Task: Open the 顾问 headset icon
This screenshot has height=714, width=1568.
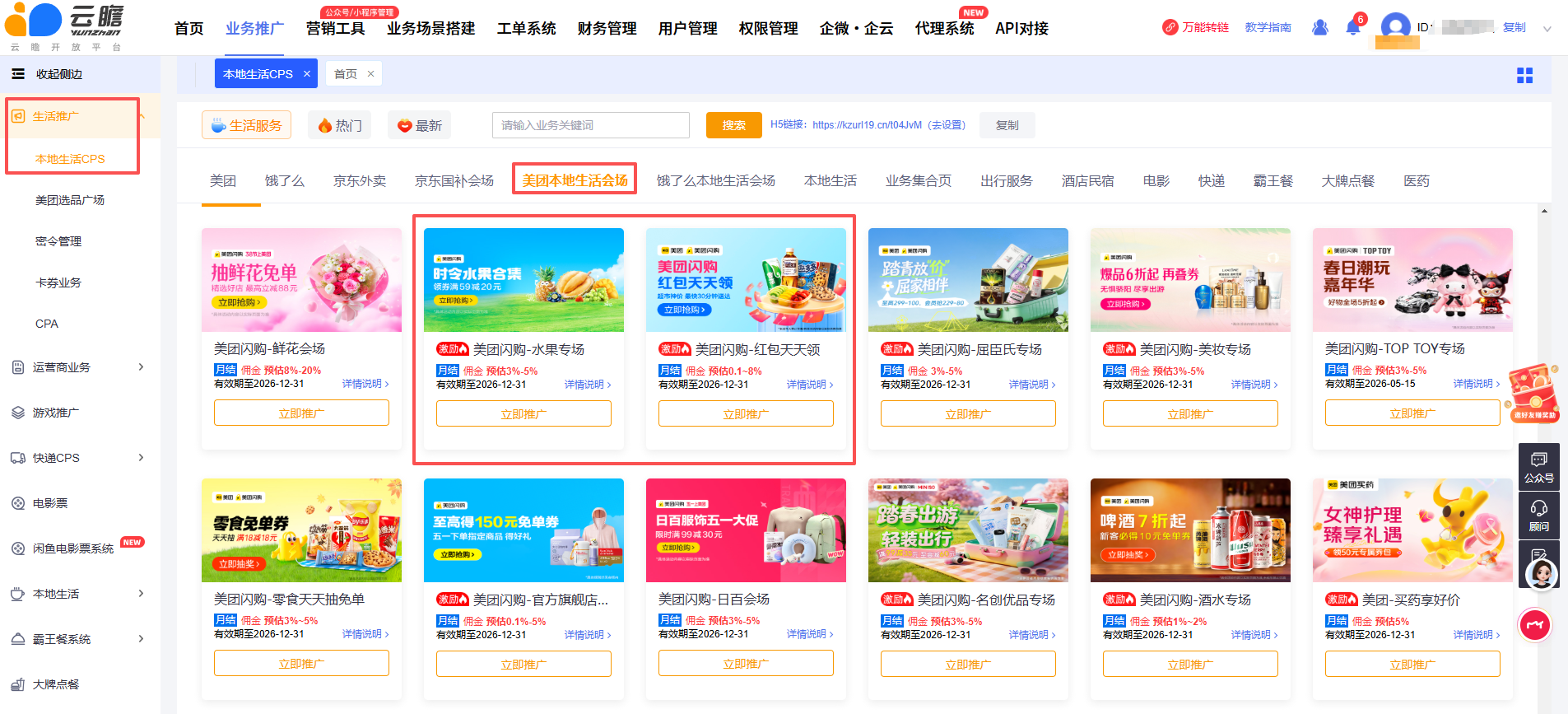Action: 1538,514
